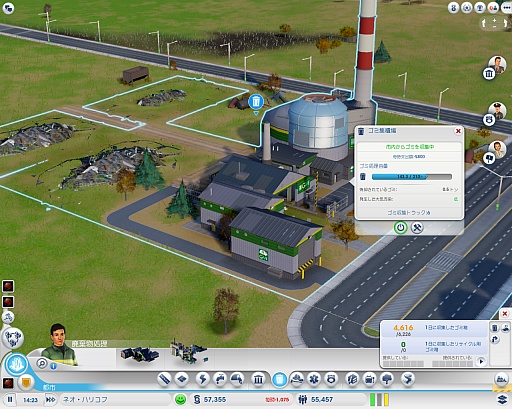Expand the garbage collection trucks row
This screenshot has width=512, height=409.
(409, 212)
